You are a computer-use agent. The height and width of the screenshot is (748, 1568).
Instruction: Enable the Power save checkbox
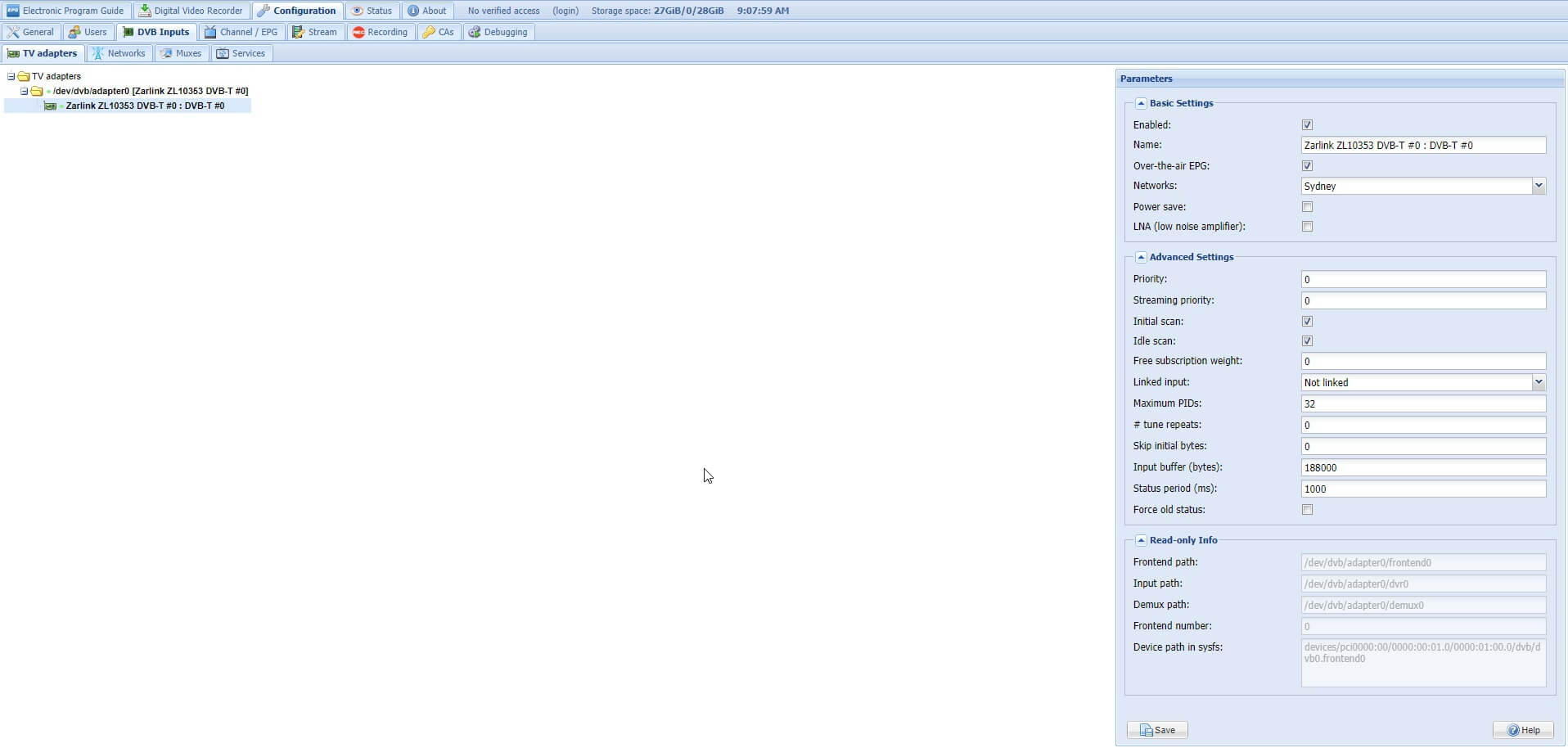(x=1307, y=207)
